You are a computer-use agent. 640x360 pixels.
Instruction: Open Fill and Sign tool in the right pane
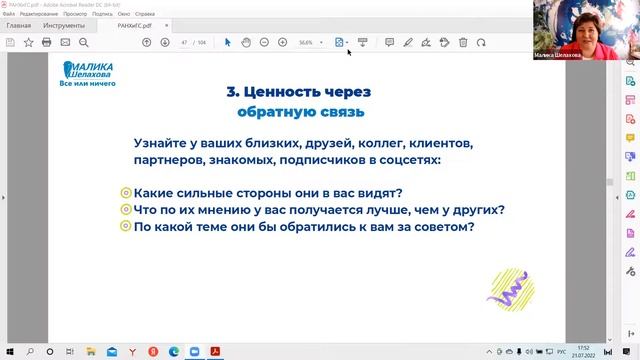[630, 252]
